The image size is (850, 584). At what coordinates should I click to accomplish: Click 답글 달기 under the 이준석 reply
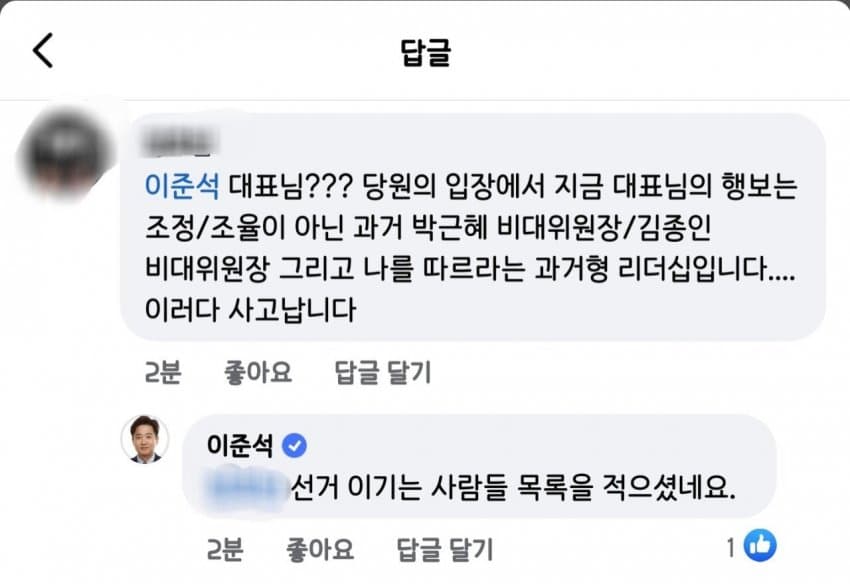(x=444, y=548)
